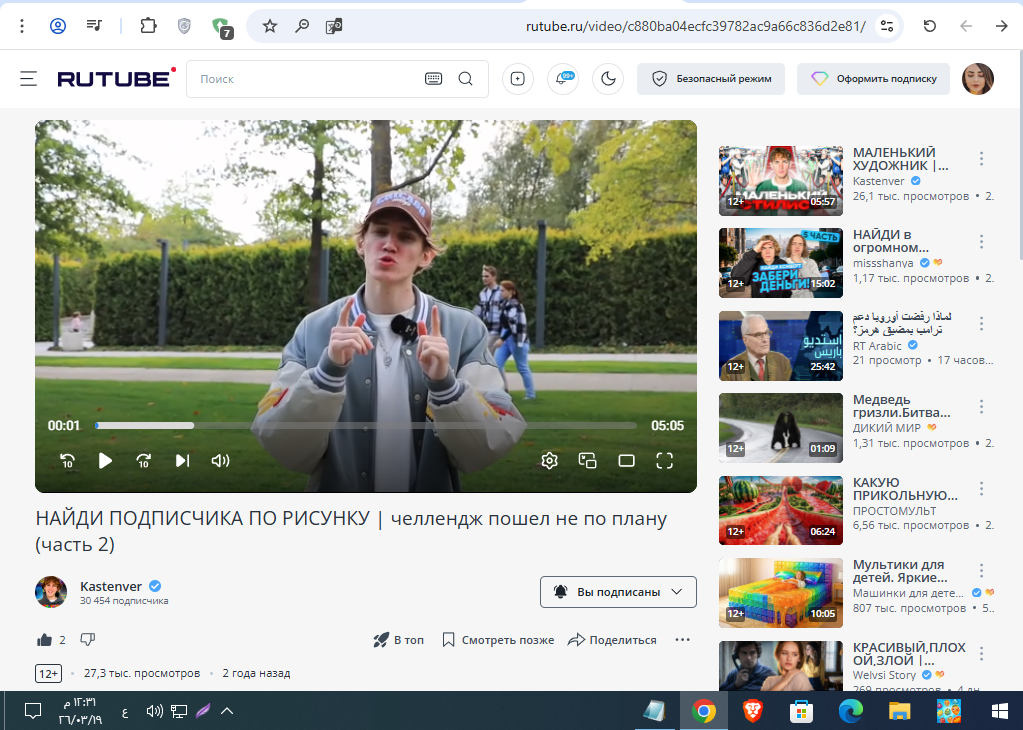Toggle theater mode in the player

[626, 461]
